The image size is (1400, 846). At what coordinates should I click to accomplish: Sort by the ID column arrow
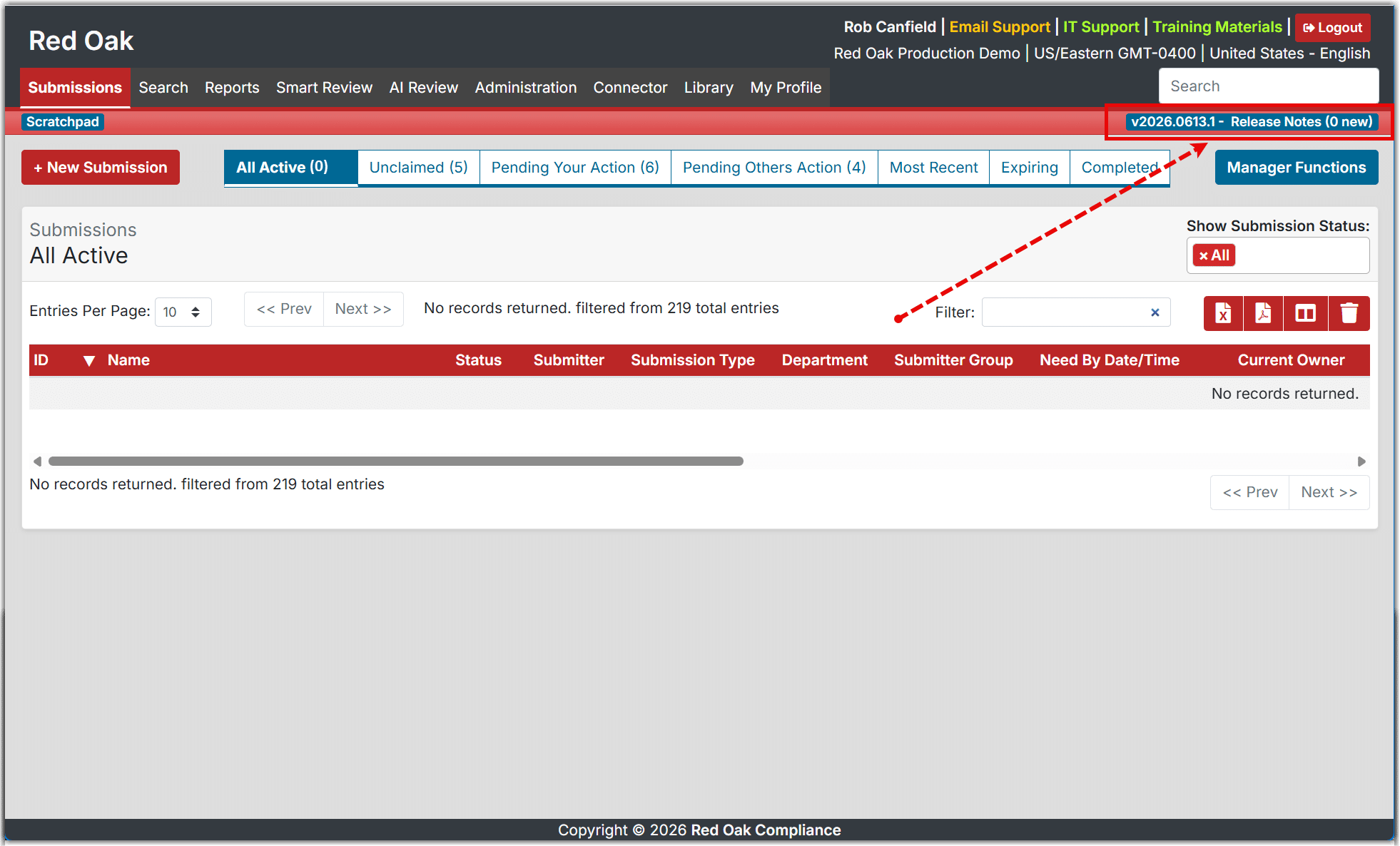click(89, 361)
